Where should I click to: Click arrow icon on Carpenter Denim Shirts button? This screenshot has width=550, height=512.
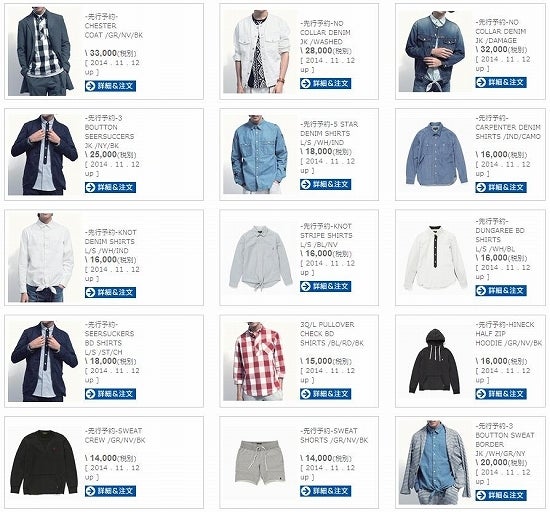481,187
